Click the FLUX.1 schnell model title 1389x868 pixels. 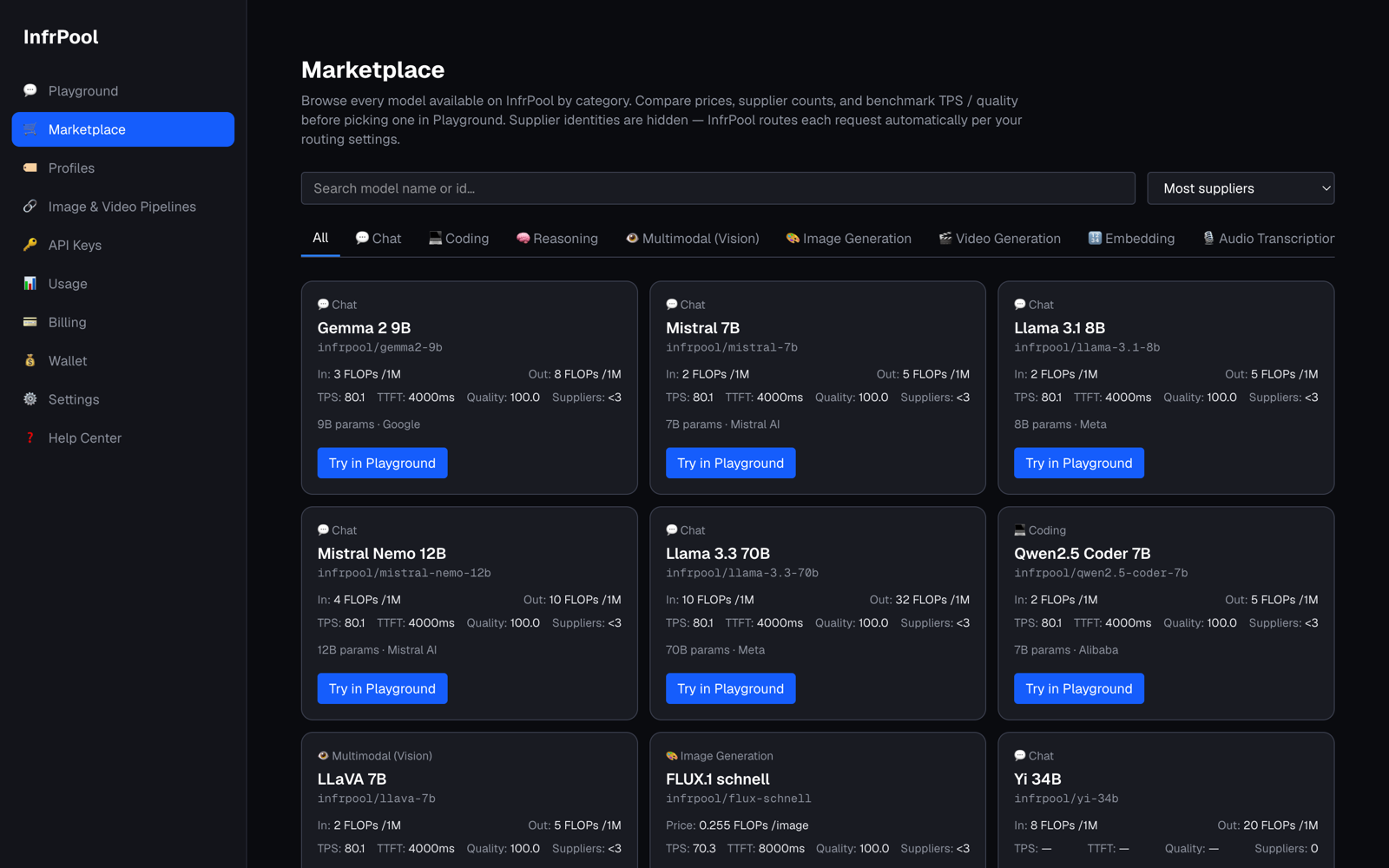tap(717, 779)
